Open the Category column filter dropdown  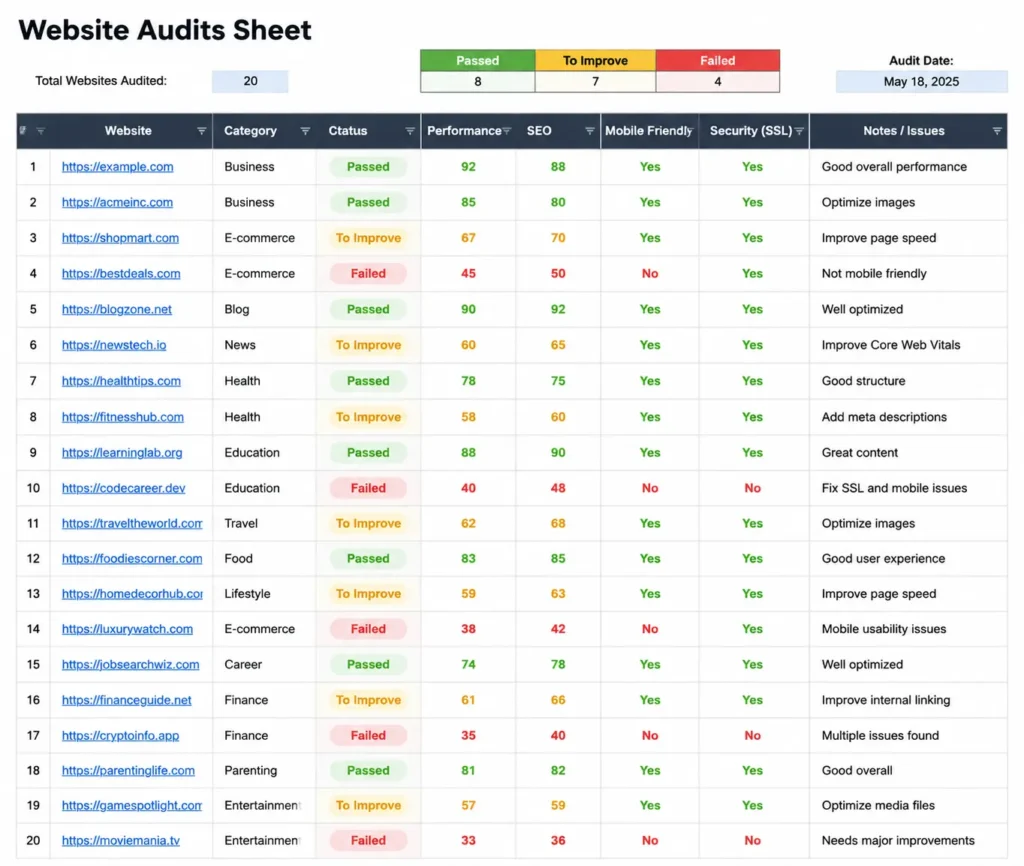click(x=305, y=131)
